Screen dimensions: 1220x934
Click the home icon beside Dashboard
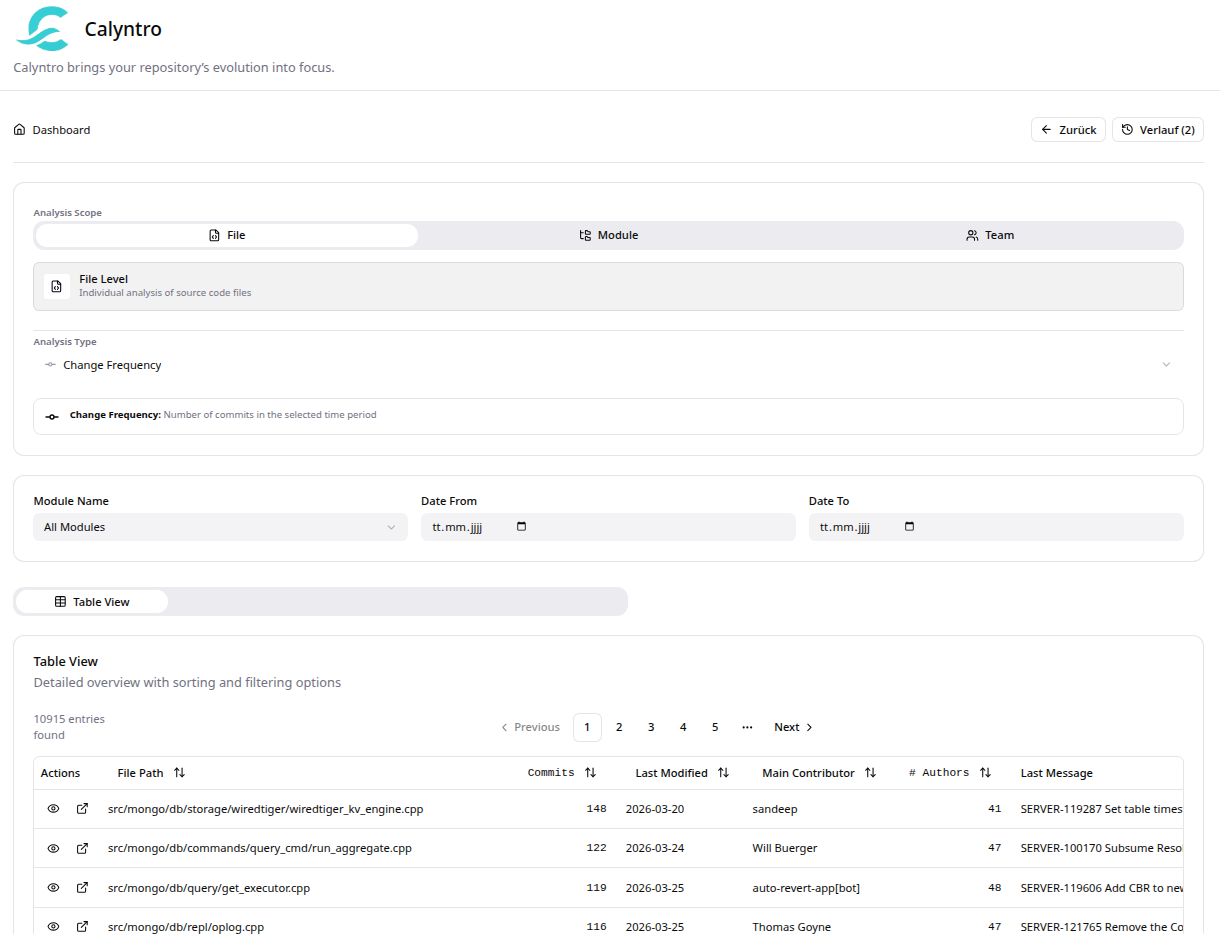point(19,129)
